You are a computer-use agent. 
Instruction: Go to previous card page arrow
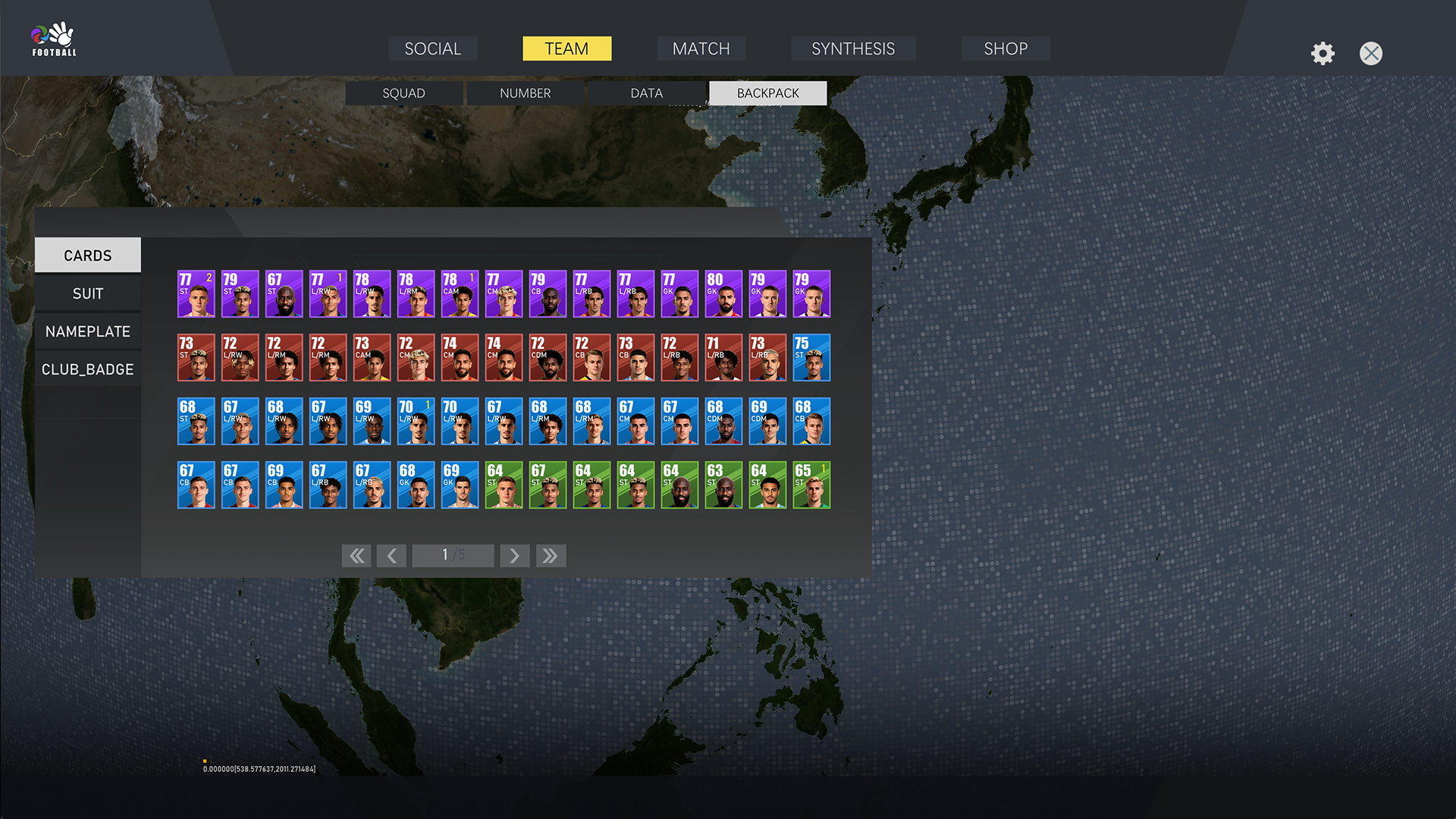[391, 556]
